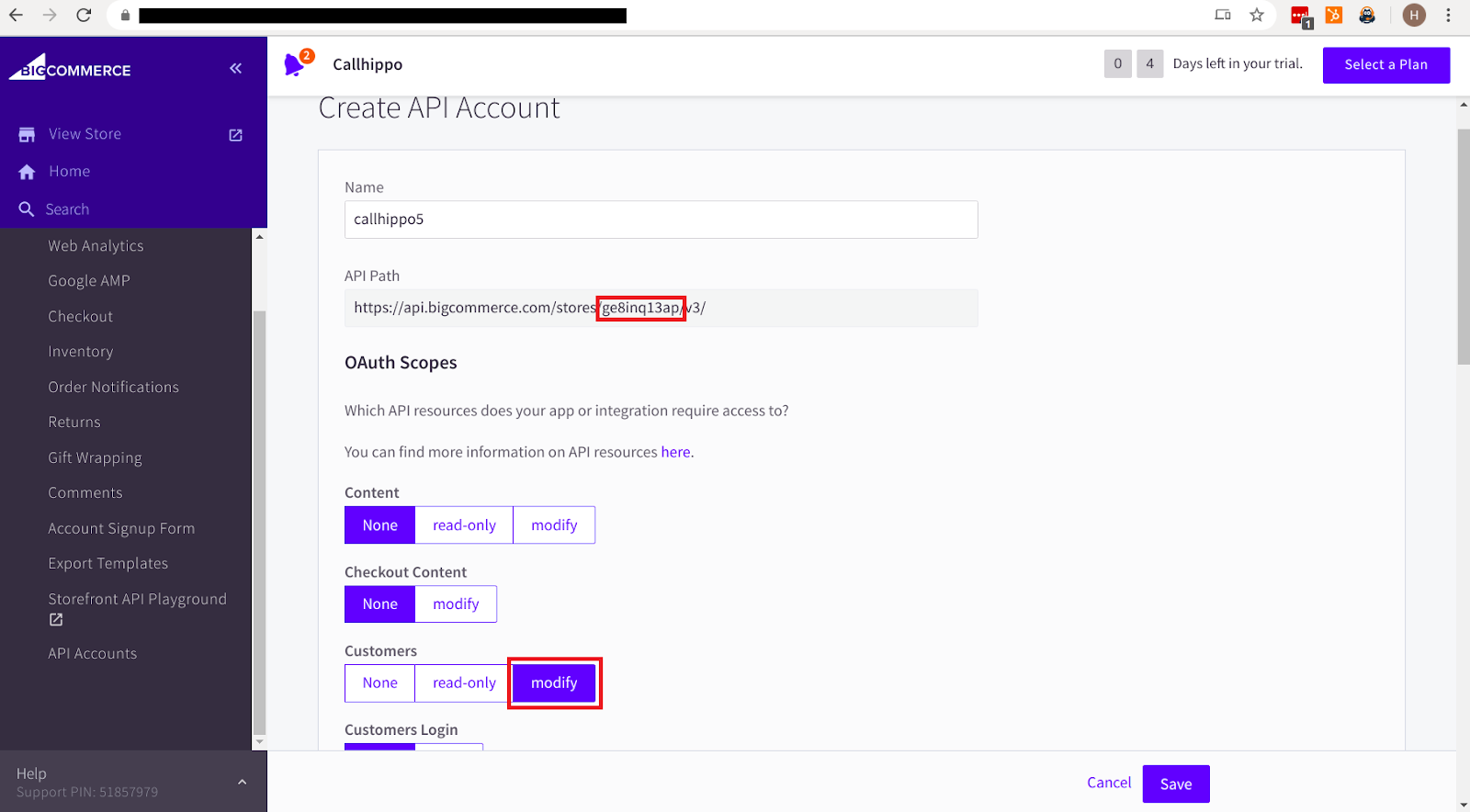Open Search in sidebar

click(x=67, y=209)
